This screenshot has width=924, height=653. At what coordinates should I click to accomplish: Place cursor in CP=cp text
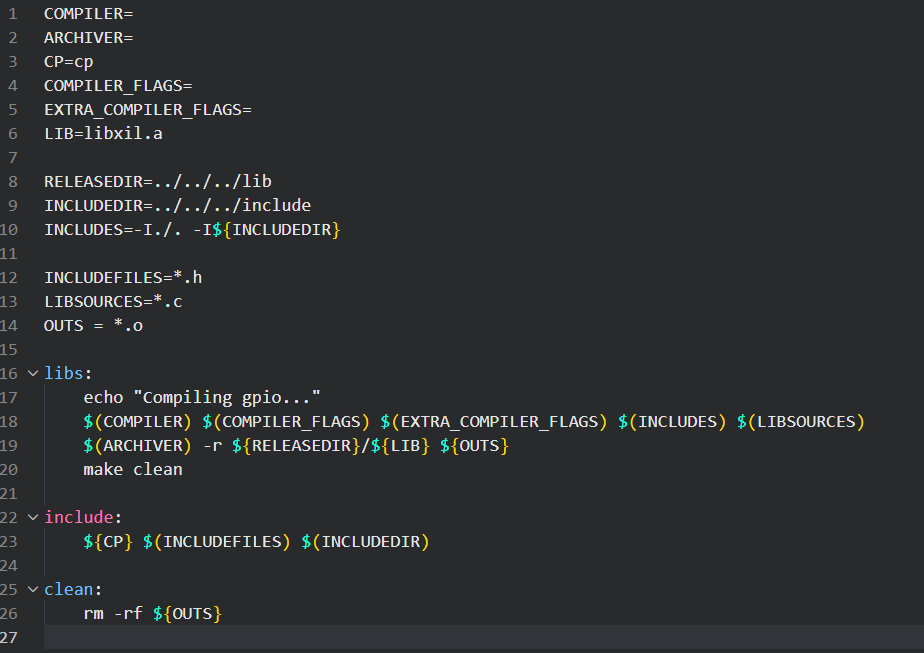(x=68, y=62)
